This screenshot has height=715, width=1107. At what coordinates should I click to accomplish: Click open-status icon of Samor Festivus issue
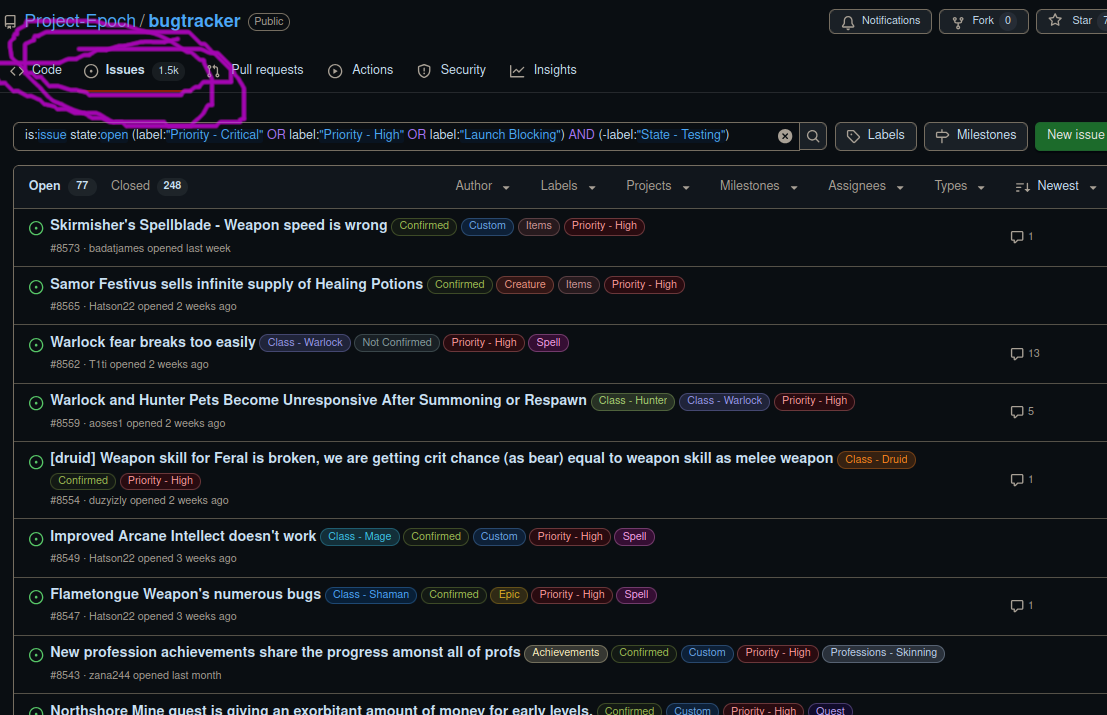tap(36, 287)
